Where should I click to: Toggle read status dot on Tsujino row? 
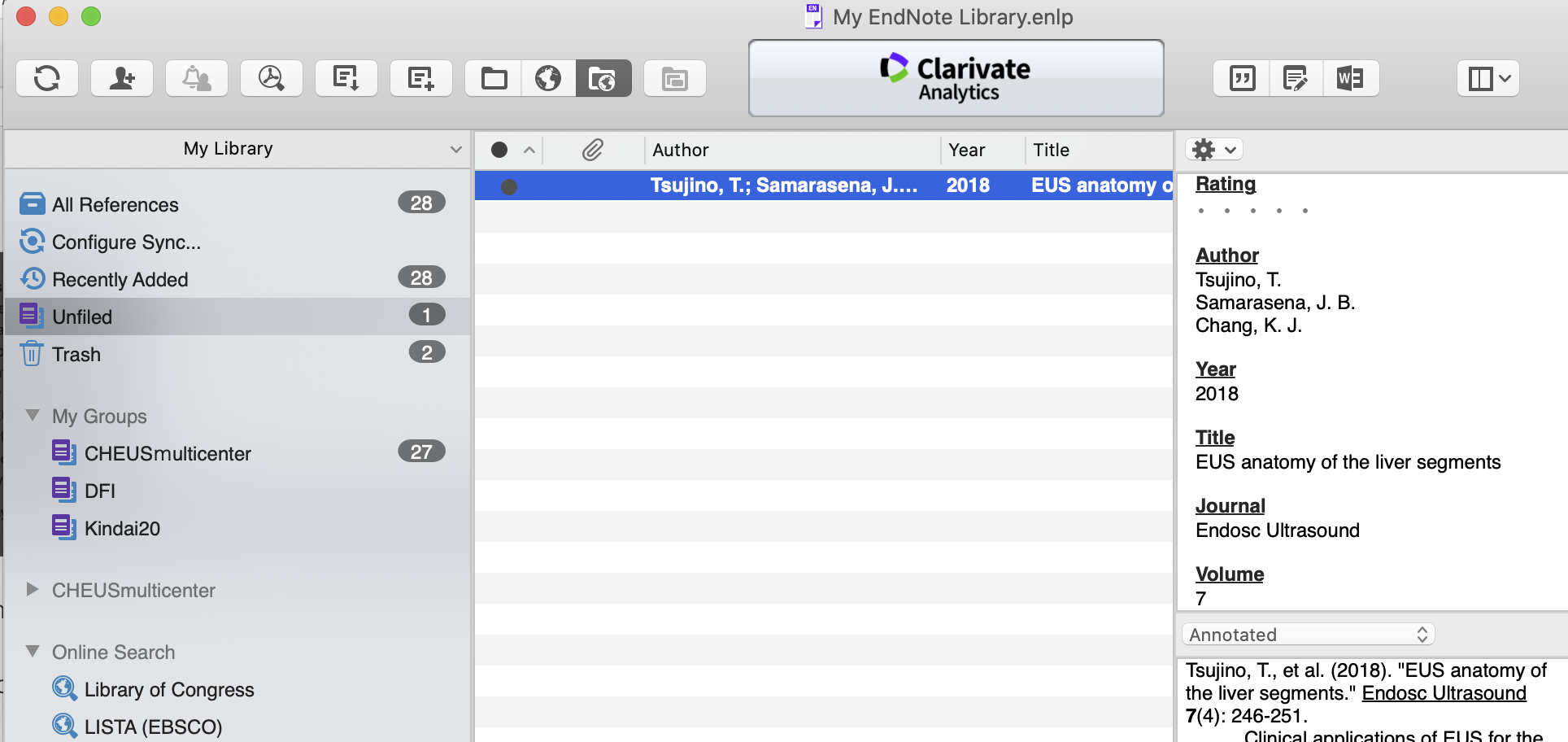point(509,187)
